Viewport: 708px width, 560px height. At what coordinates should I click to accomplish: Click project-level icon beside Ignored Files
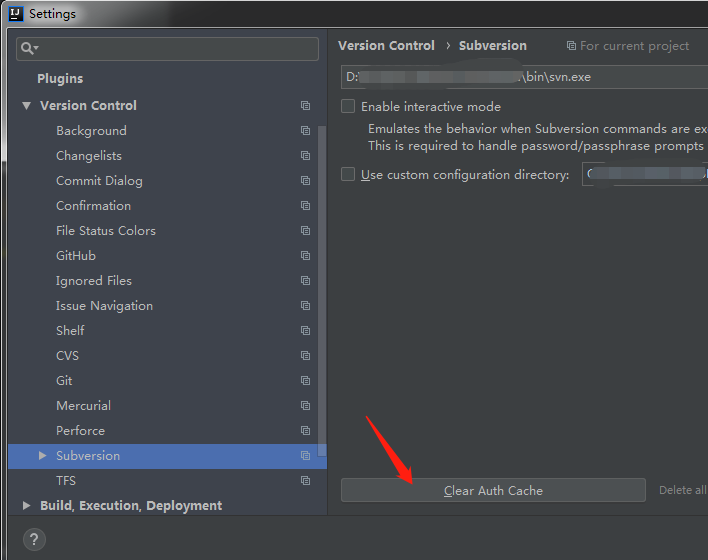click(x=306, y=281)
